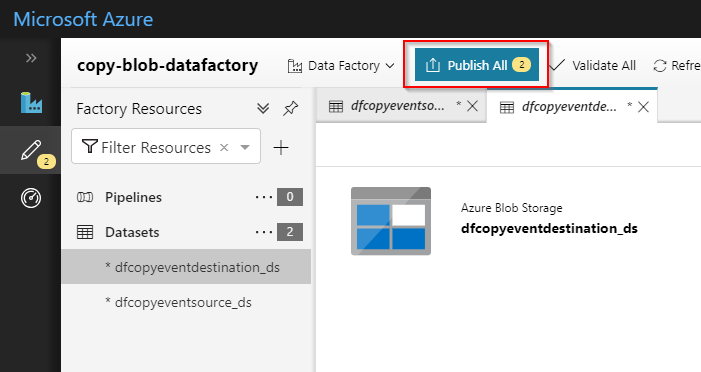The image size is (701, 372).
Task: Click the Refresh button
Action: click(677, 66)
